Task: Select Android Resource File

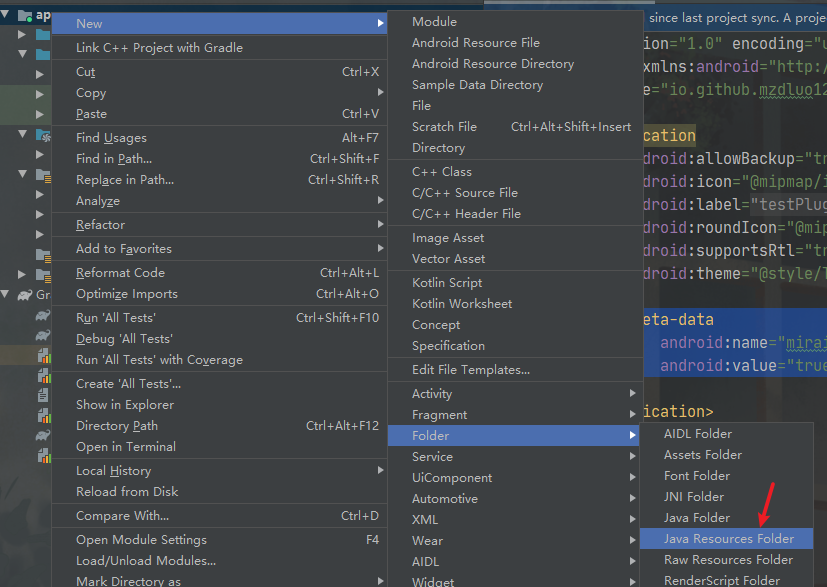Action: coord(475,43)
